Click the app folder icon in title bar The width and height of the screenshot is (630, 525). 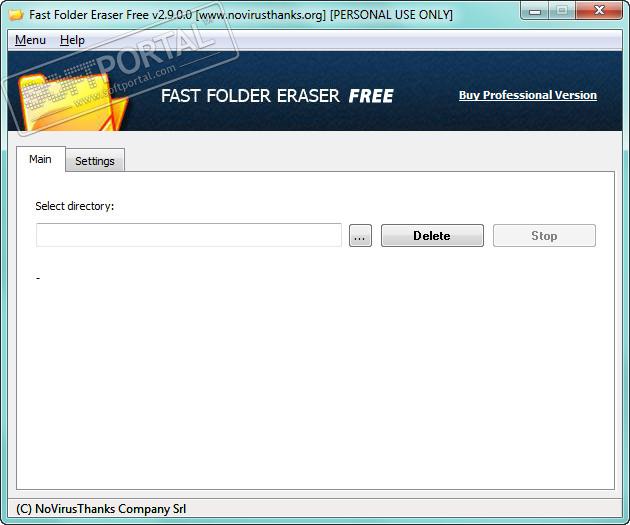click(x=16, y=15)
